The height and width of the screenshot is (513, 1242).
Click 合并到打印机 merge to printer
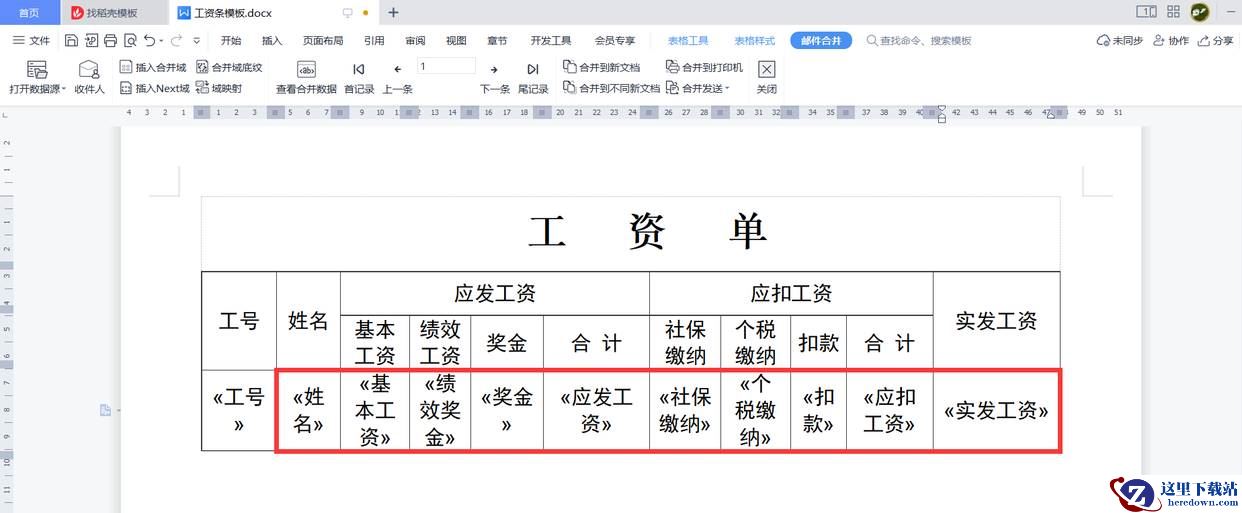pos(704,67)
